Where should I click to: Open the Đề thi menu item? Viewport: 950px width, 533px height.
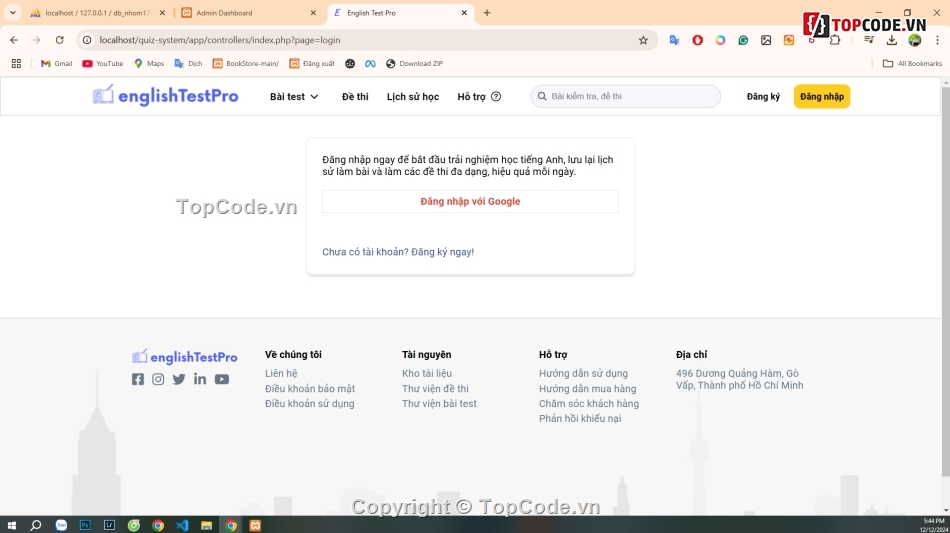pos(355,96)
